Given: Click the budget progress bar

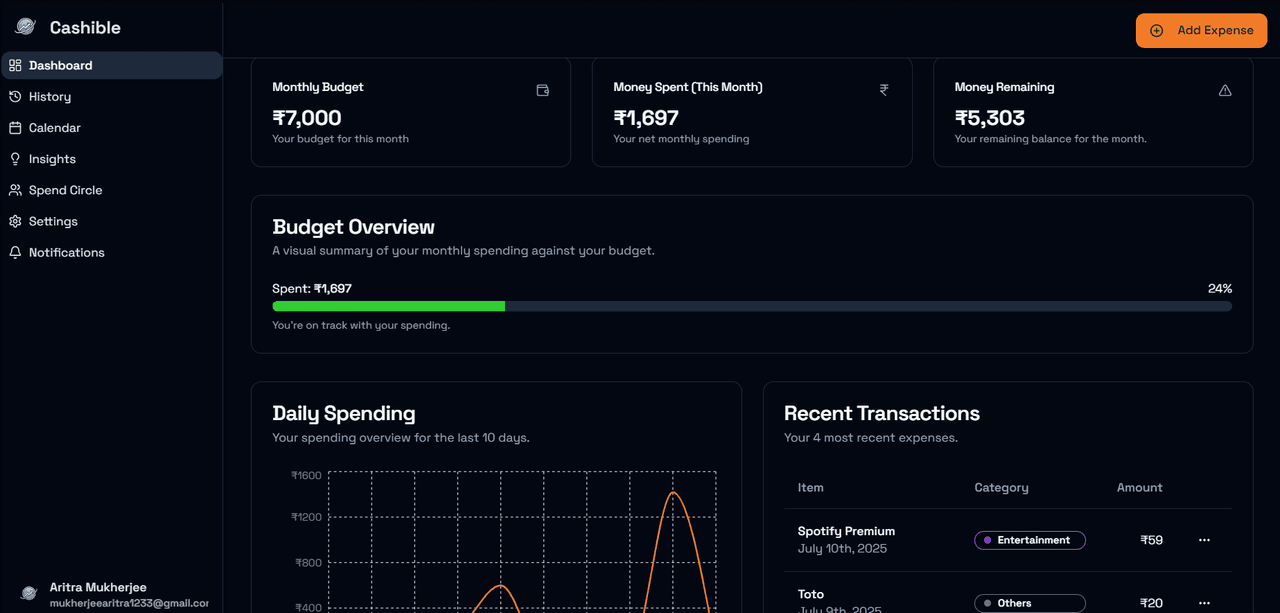Looking at the screenshot, I should point(752,306).
